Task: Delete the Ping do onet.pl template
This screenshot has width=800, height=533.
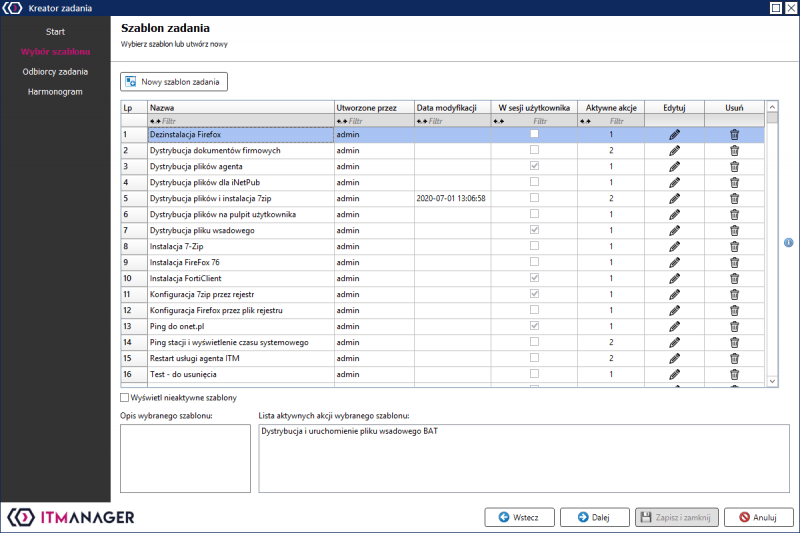Action: [x=734, y=326]
